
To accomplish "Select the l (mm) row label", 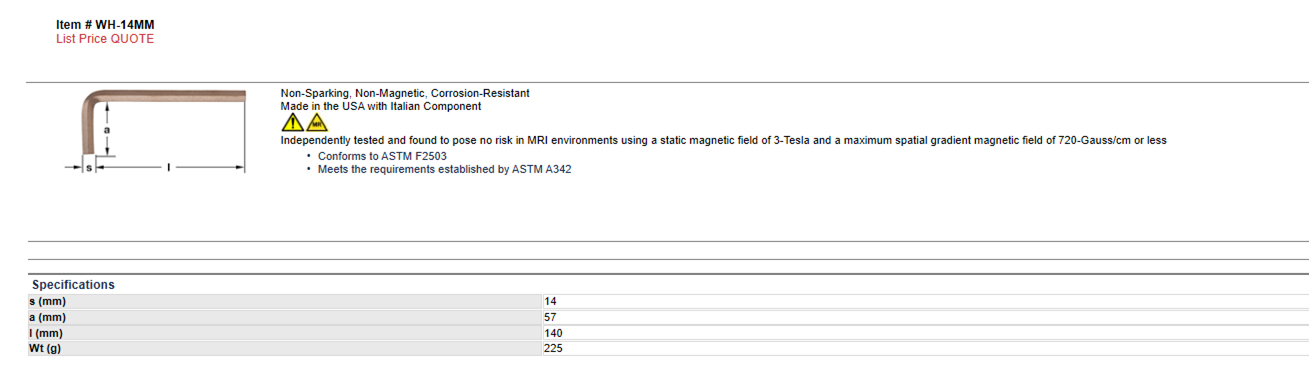I will click(x=46, y=333).
